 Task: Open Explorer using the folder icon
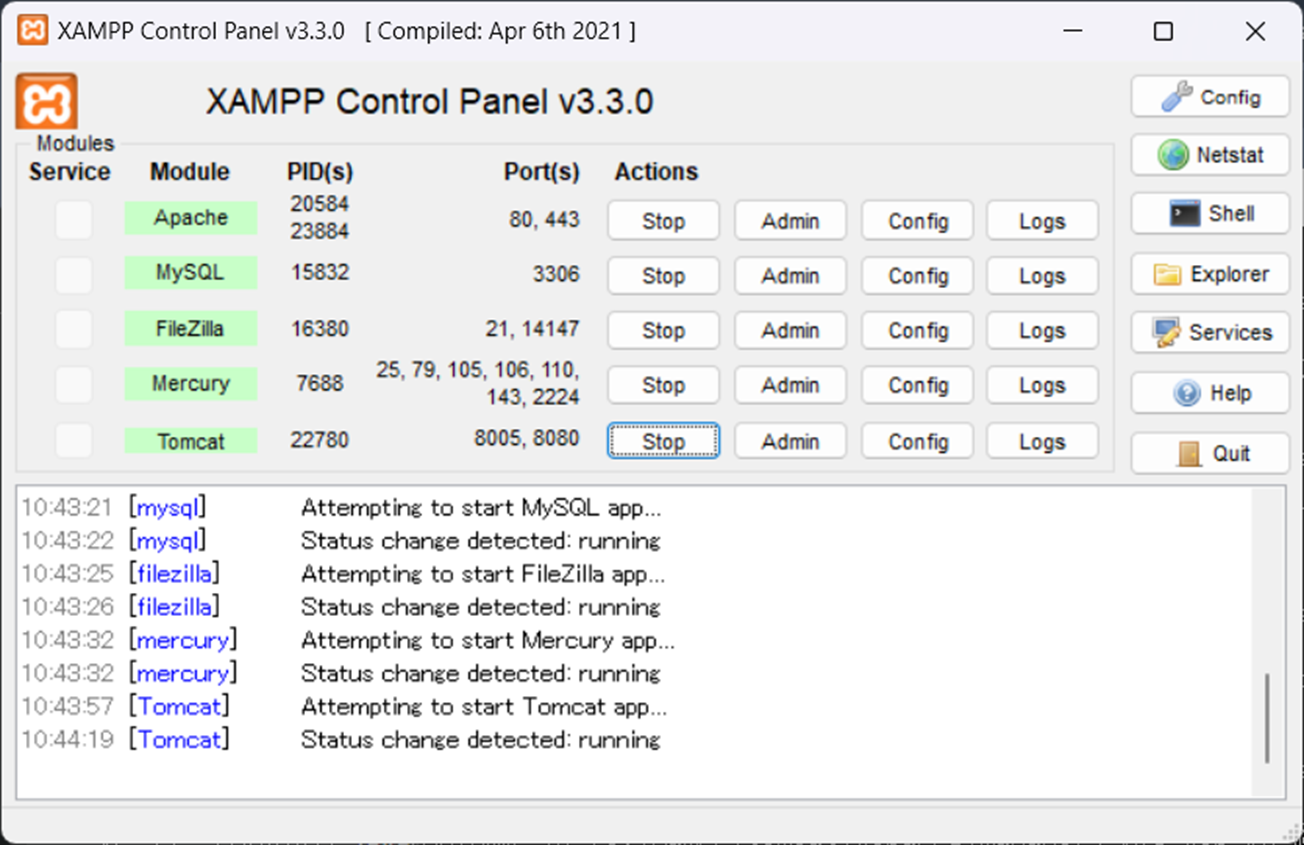click(1208, 273)
